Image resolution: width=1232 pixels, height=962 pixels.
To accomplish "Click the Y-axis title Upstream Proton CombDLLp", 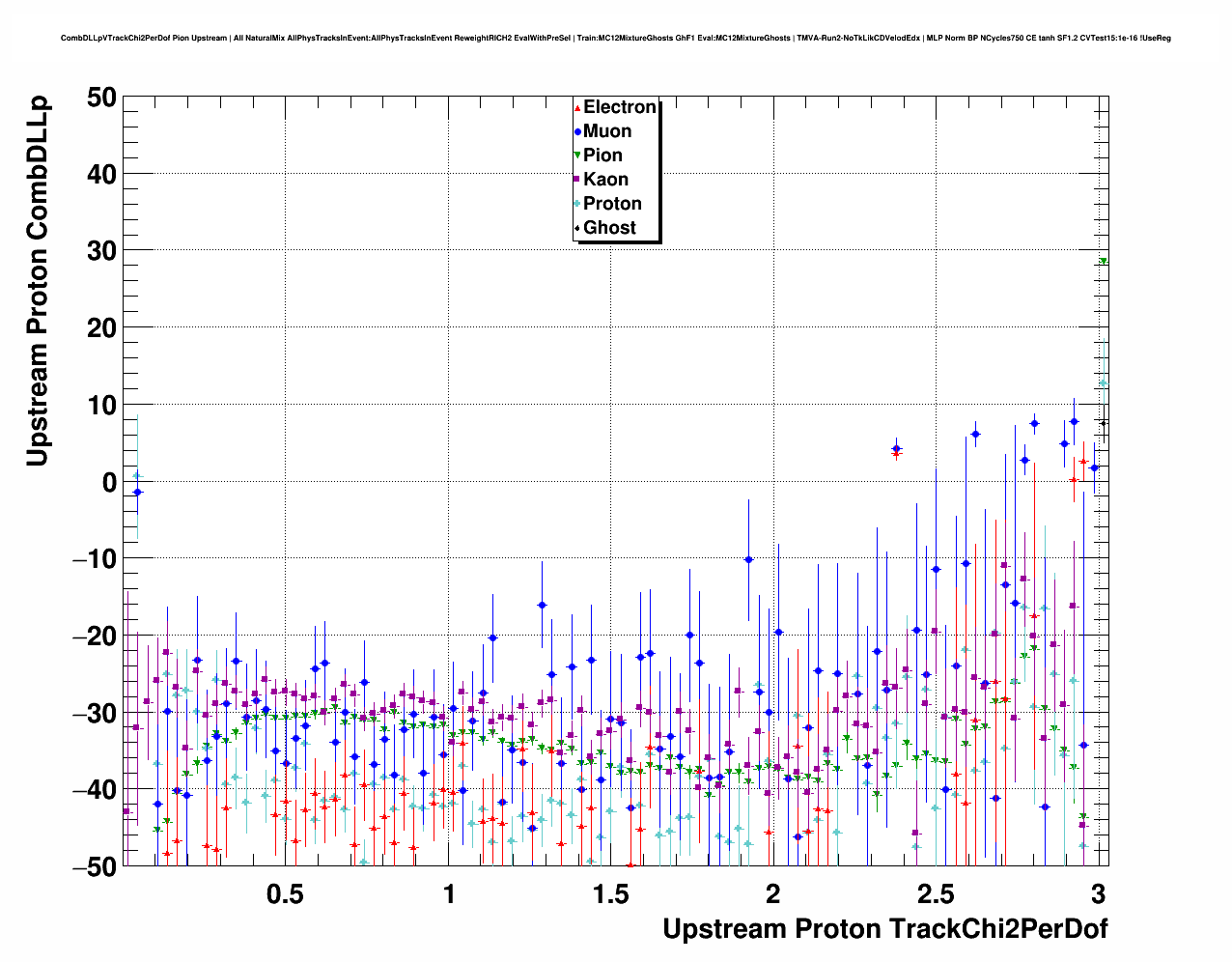I will pyautogui.click(x=37, y=281).
